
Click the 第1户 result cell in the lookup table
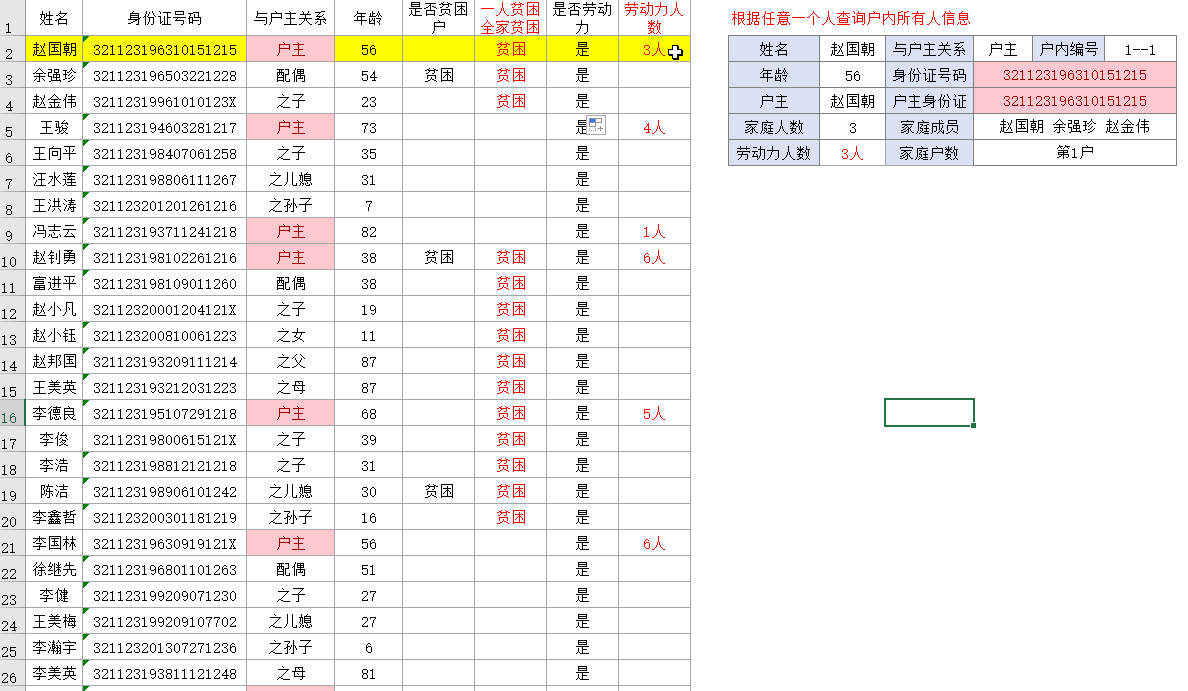(1074, 153)
